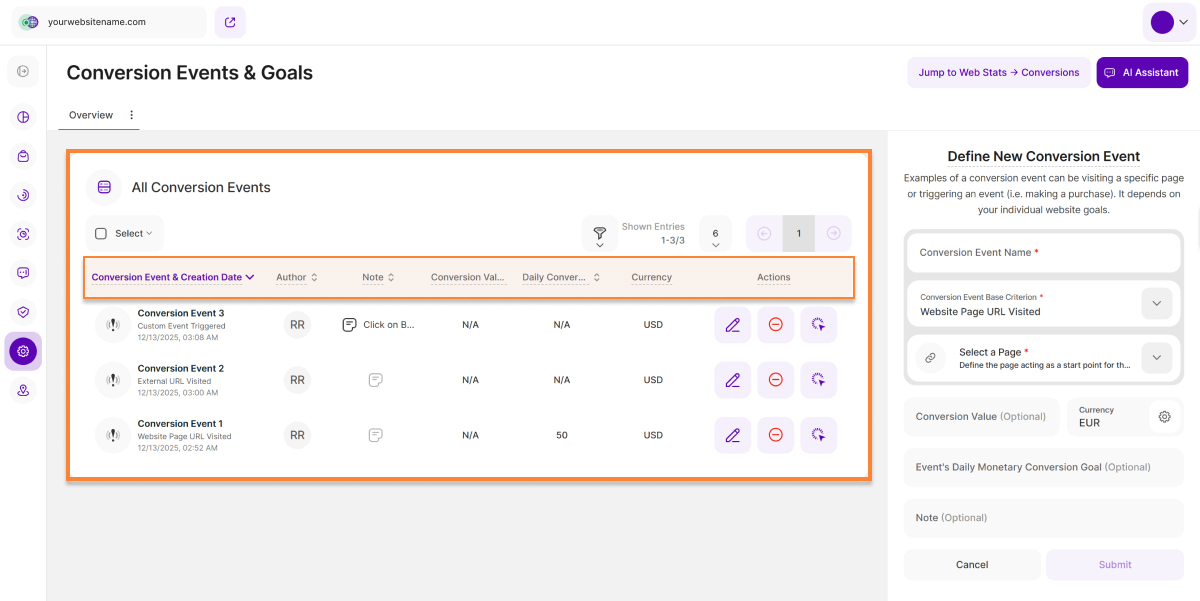Viewport: 1200px width, 601px height.
Task: Click the Cancel button
Action: coord(971,565)
